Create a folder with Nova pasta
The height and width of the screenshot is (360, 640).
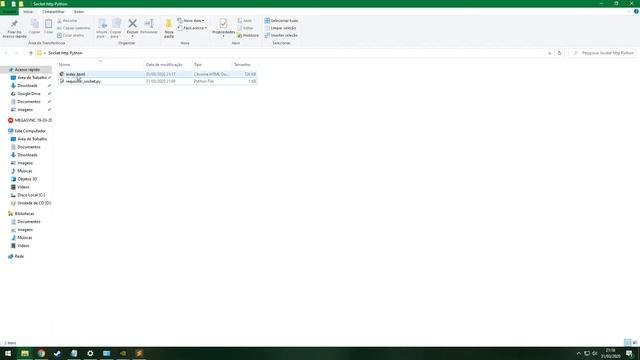(169, 29)
